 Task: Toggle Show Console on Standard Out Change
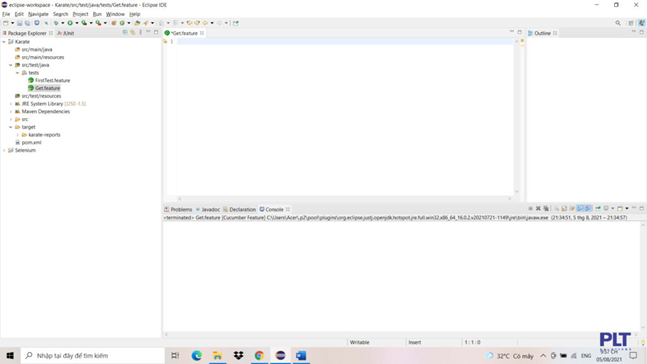click(580, 208)
